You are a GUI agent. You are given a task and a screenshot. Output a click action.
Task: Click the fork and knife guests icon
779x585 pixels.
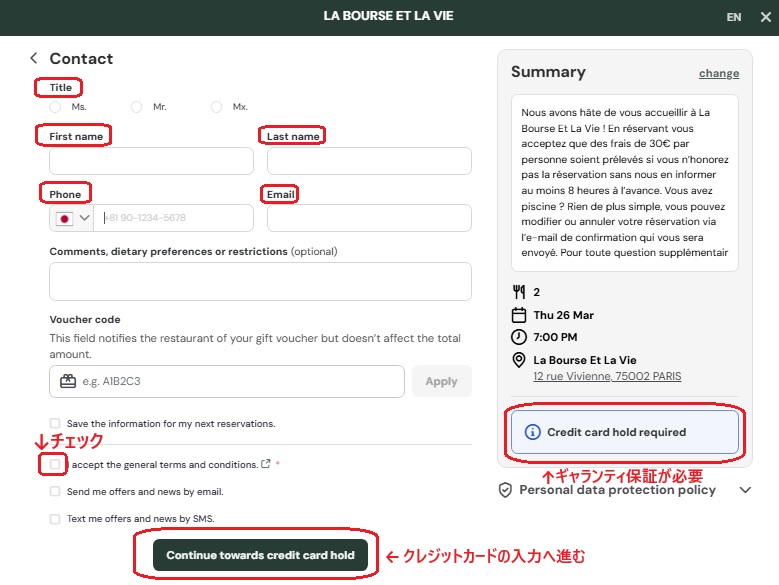518,292
